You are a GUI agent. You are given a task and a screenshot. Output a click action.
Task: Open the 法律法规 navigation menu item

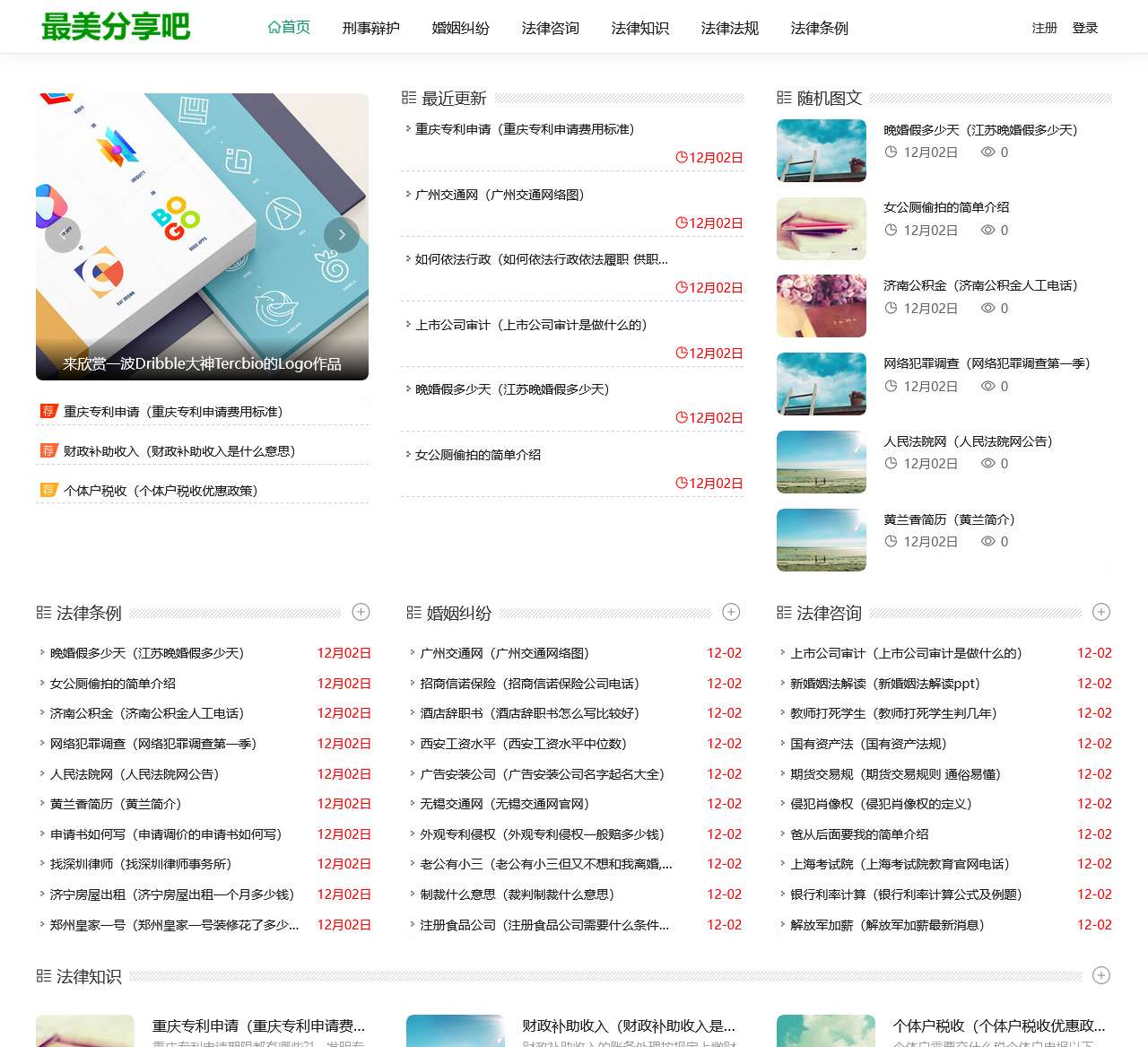[729, 27]
